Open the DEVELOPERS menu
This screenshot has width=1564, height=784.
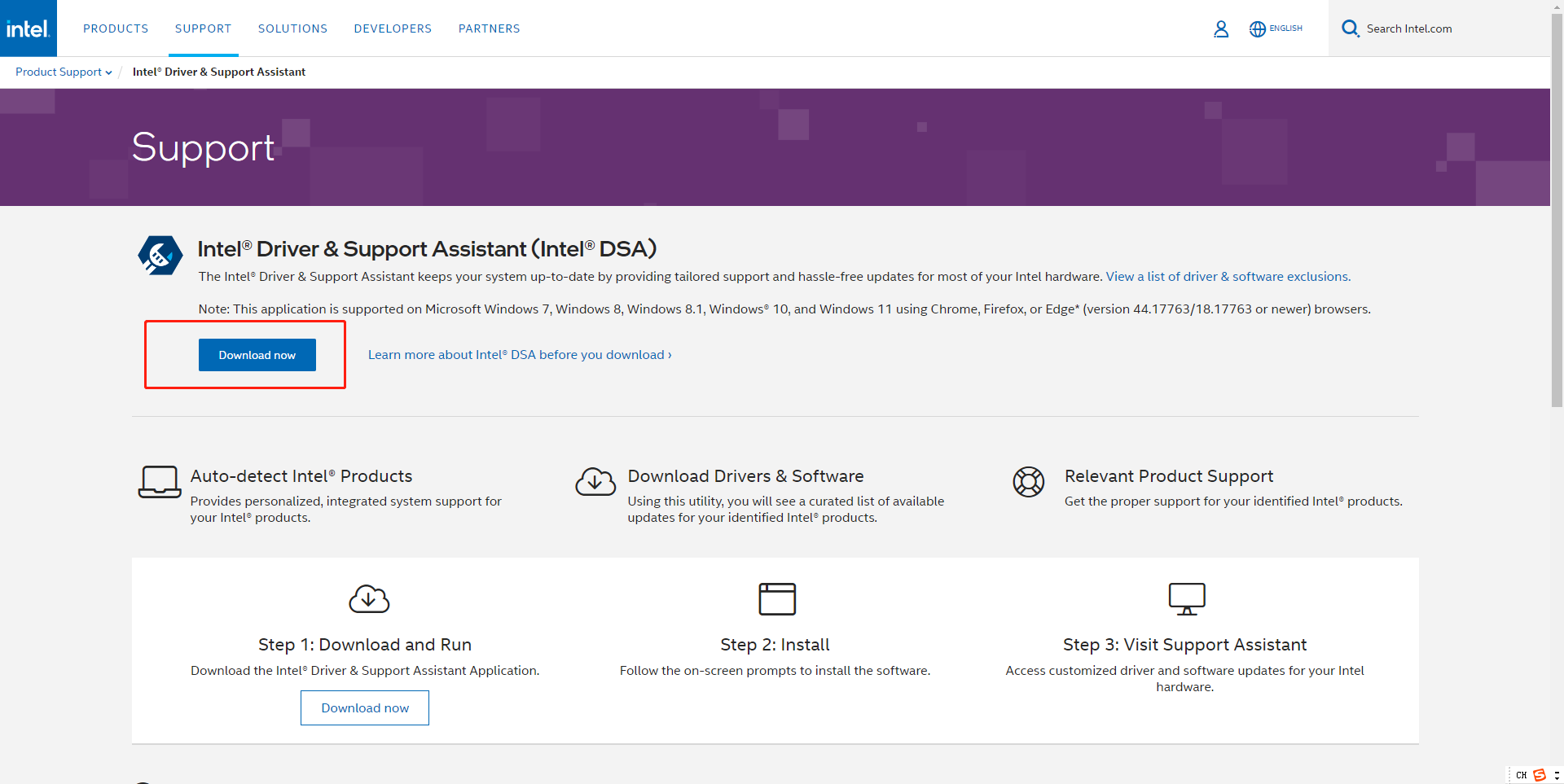point(393,28)
